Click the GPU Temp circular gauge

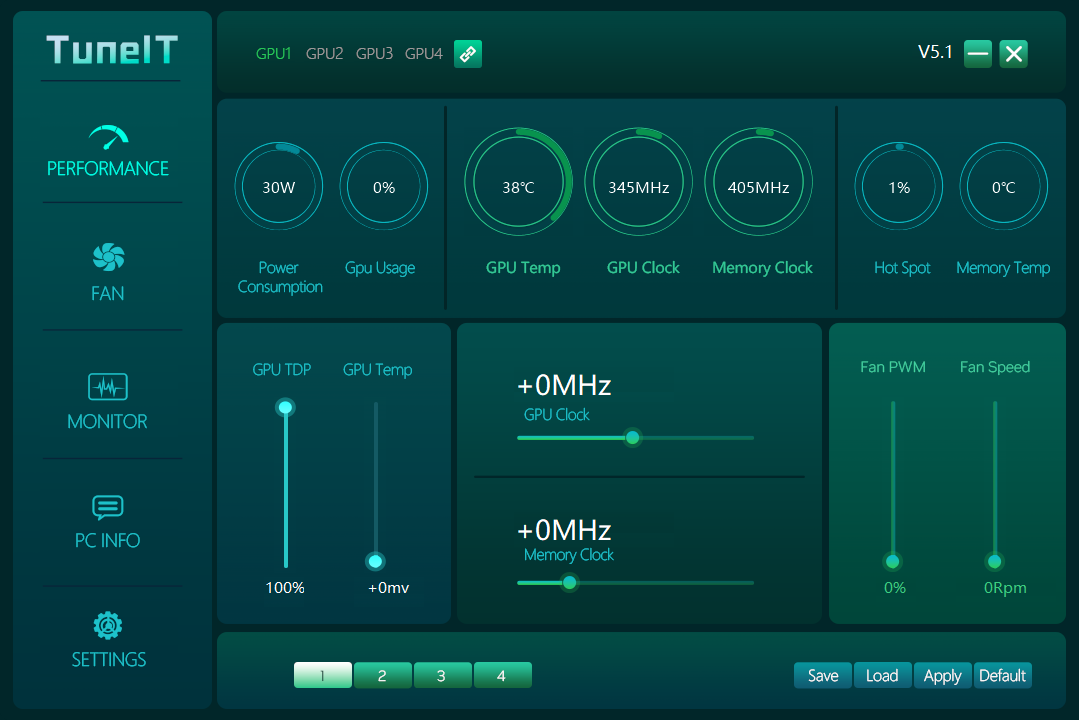[x=518, y=187]
